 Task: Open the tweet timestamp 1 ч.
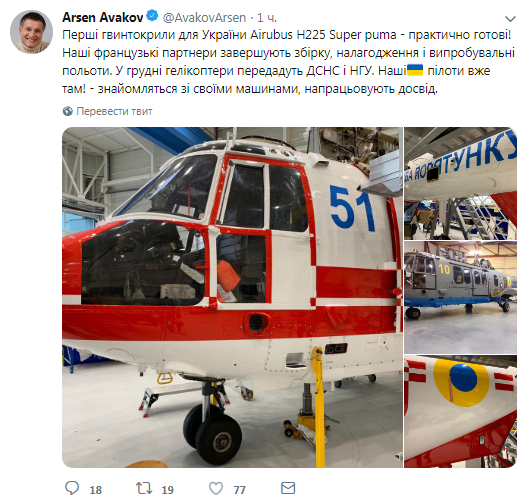tap(267, 18)
